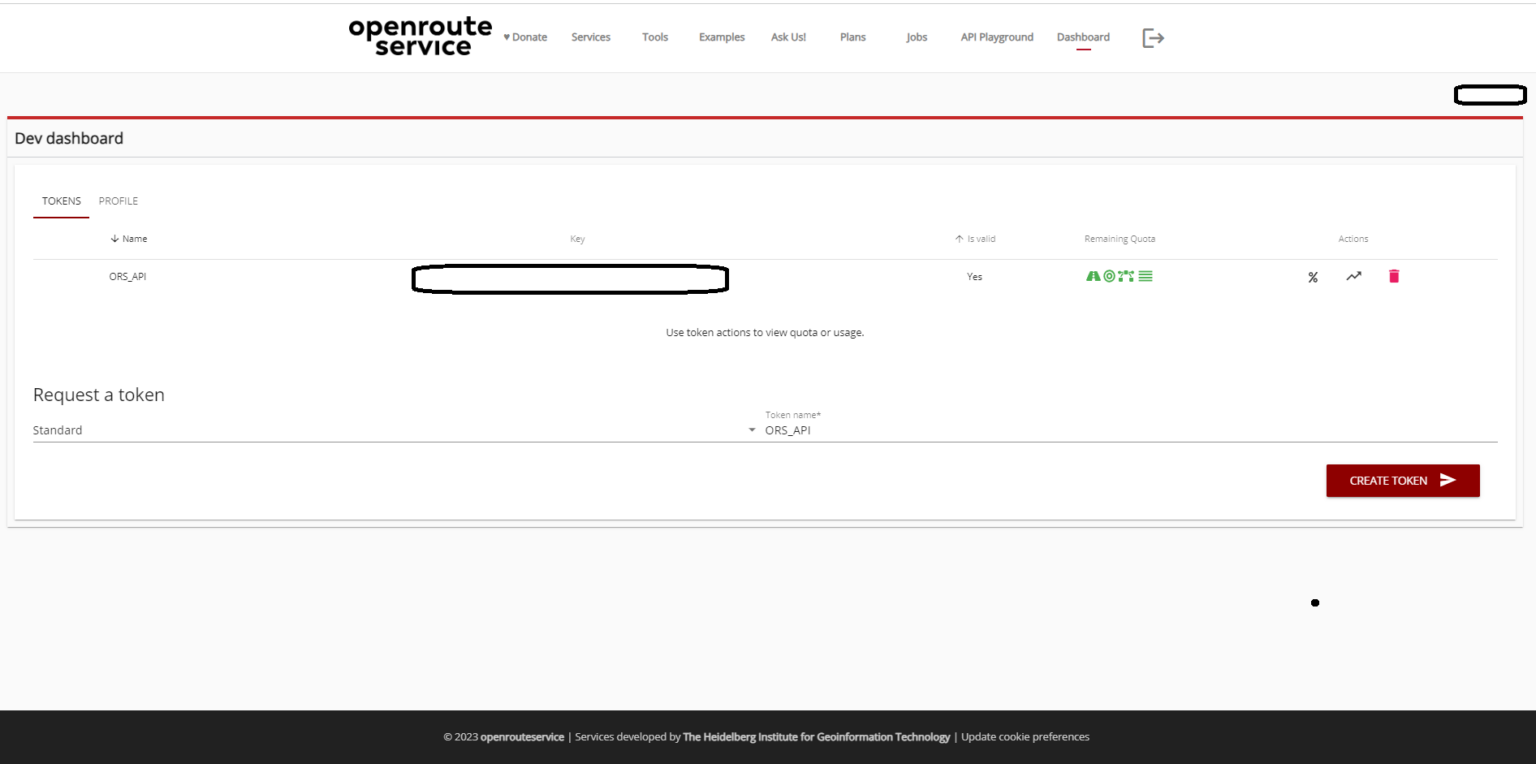Click the logout icon in the navigation bar
Screen dimensions: 1536x764
tap(1153, 38)
